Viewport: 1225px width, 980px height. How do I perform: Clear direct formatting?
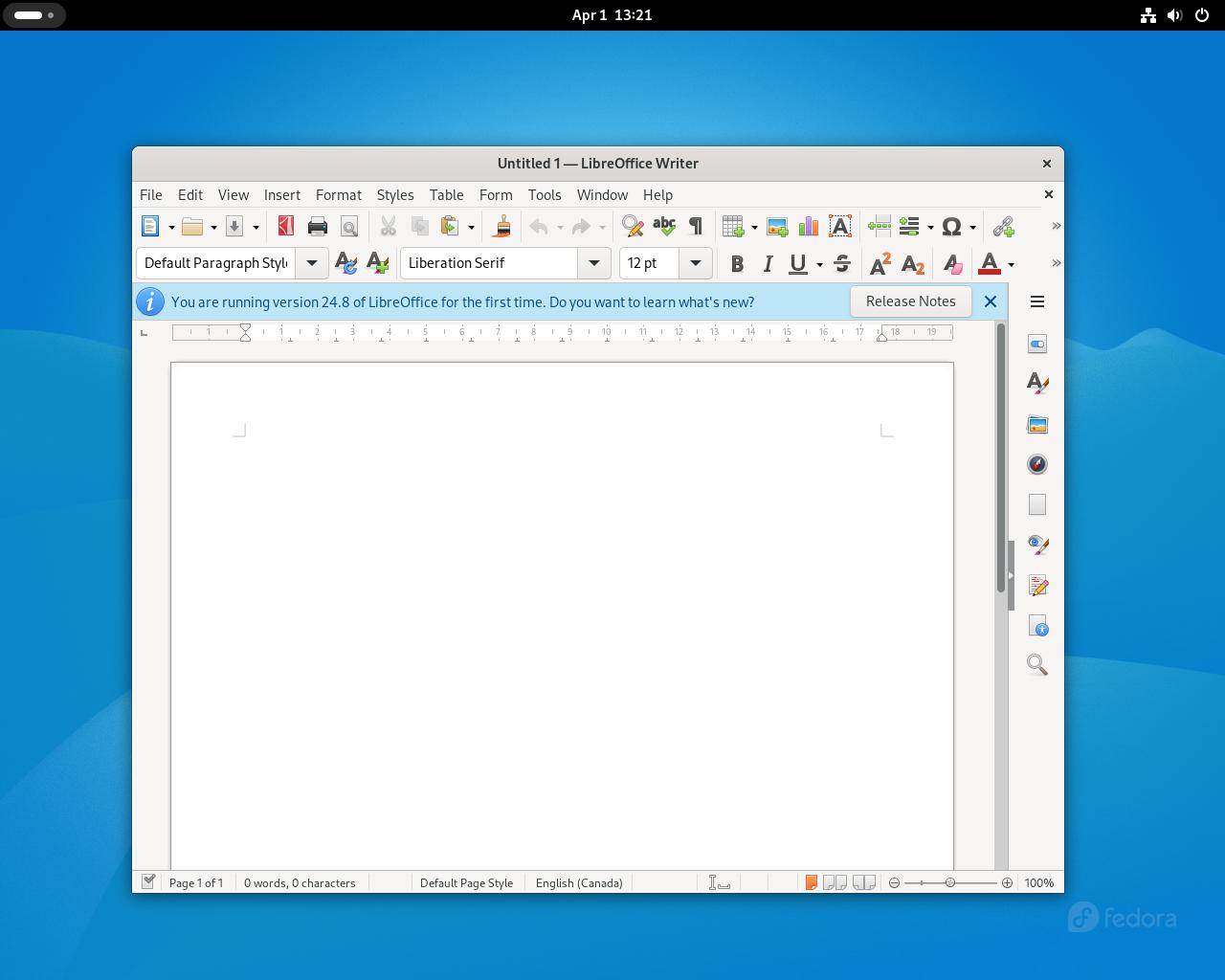951,263
